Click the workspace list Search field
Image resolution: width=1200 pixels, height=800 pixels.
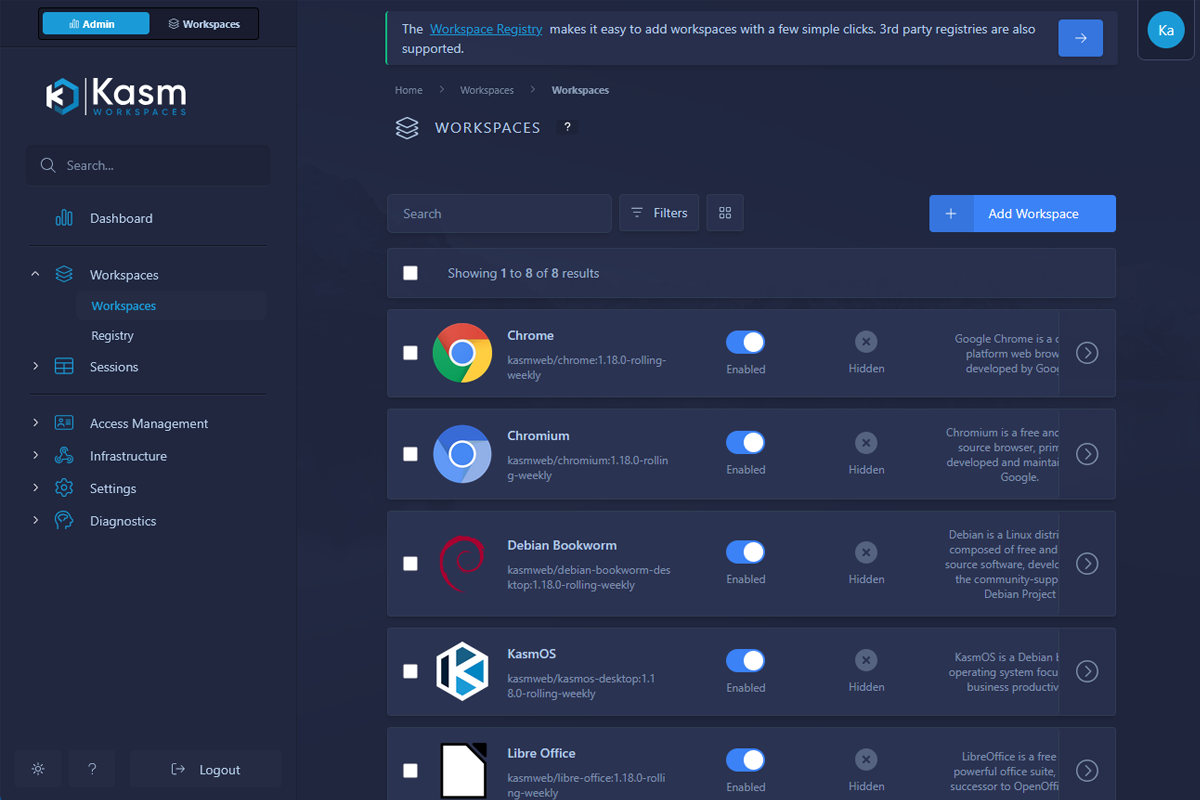(499, 214)
